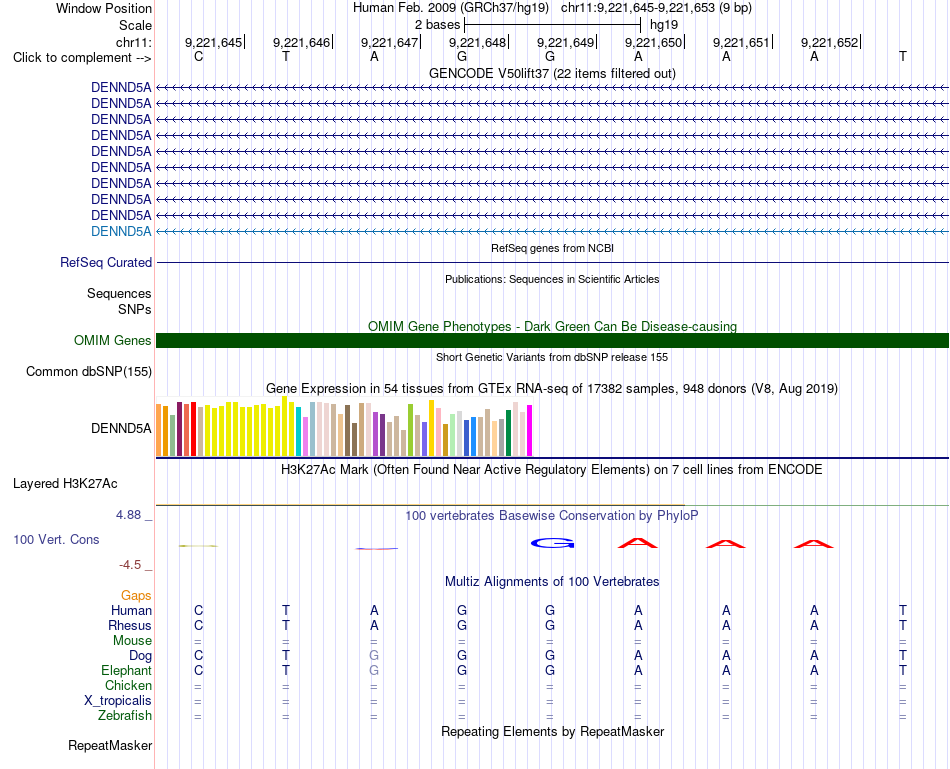Click the 'Layered H3K27Ac' track label

point(65,484)
